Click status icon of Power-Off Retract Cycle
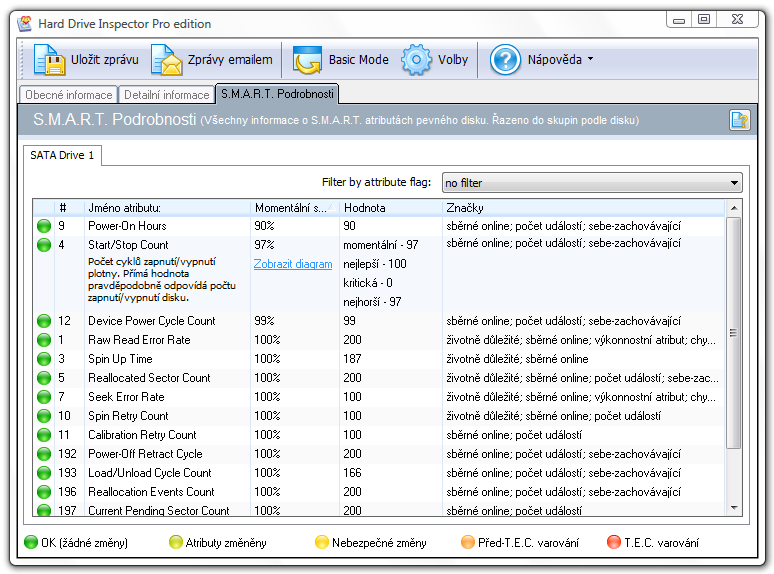Screen dimensions: 774x574 [44, 454]
